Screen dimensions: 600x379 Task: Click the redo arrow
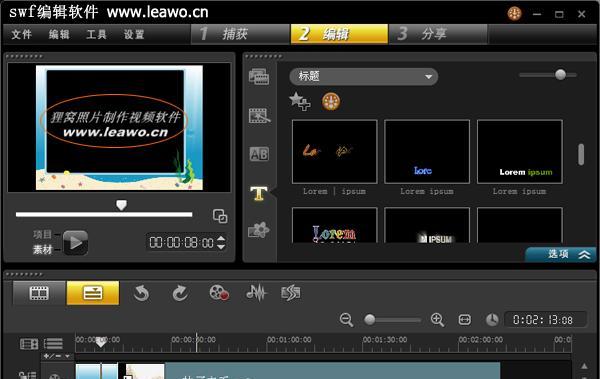tap(180, 294)
